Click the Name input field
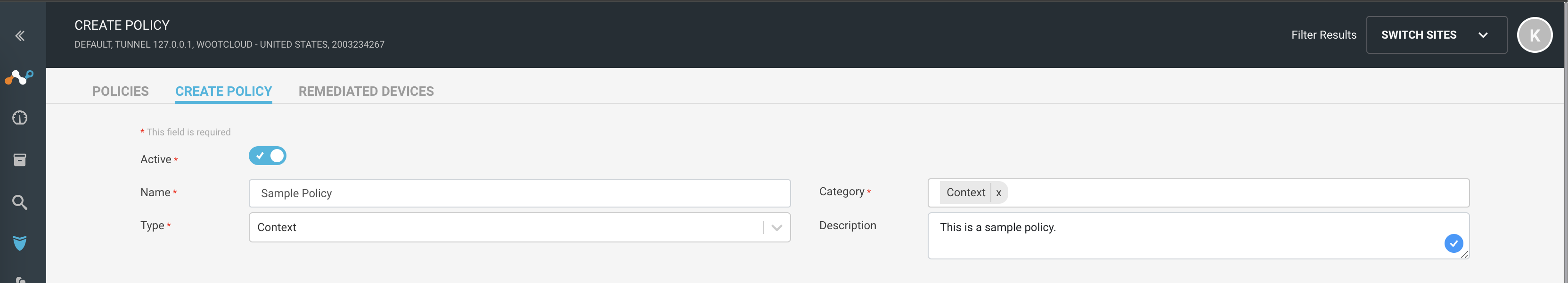Image resolution: width=1568 pixels, height=283 pixels. (520, 193)
